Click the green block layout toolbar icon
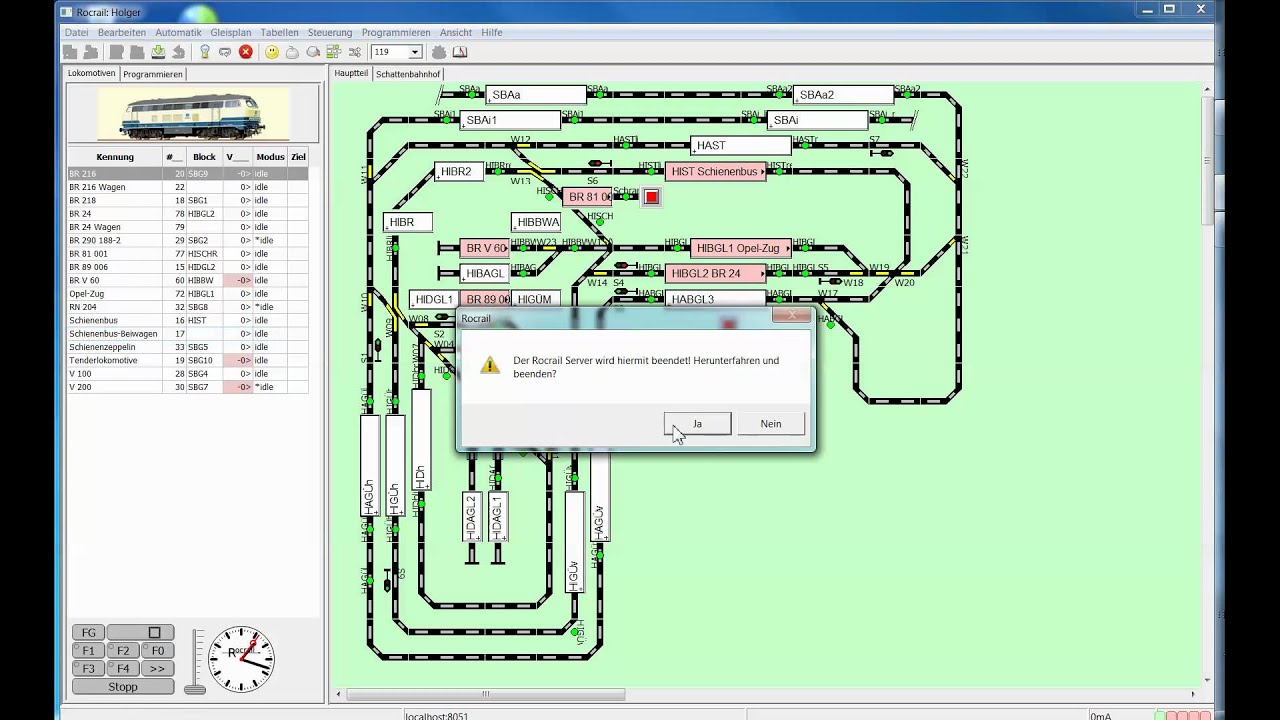The image size is (1280, 720). (x=334, y=52)
